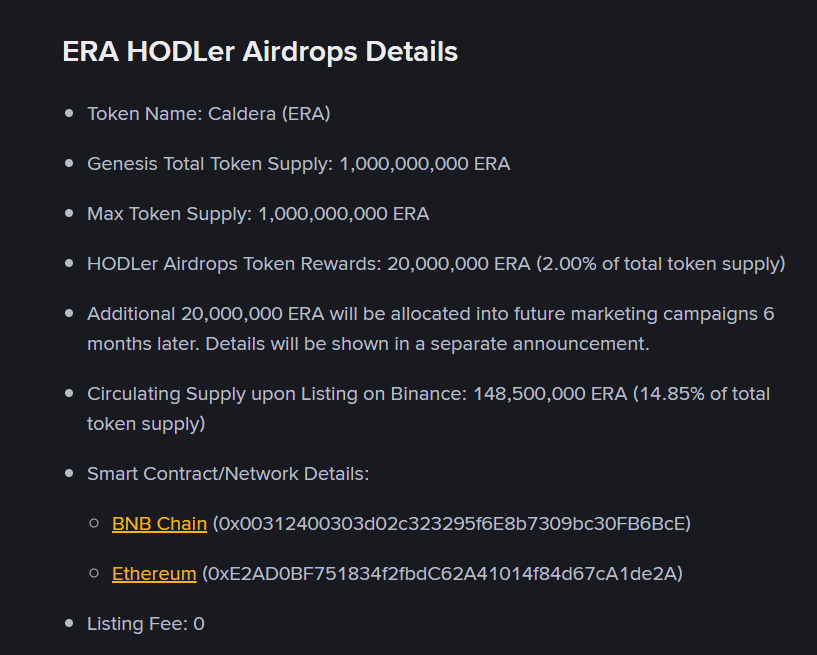
Task: Click the bullet before Listing Fee
Action: click(69, 623)
